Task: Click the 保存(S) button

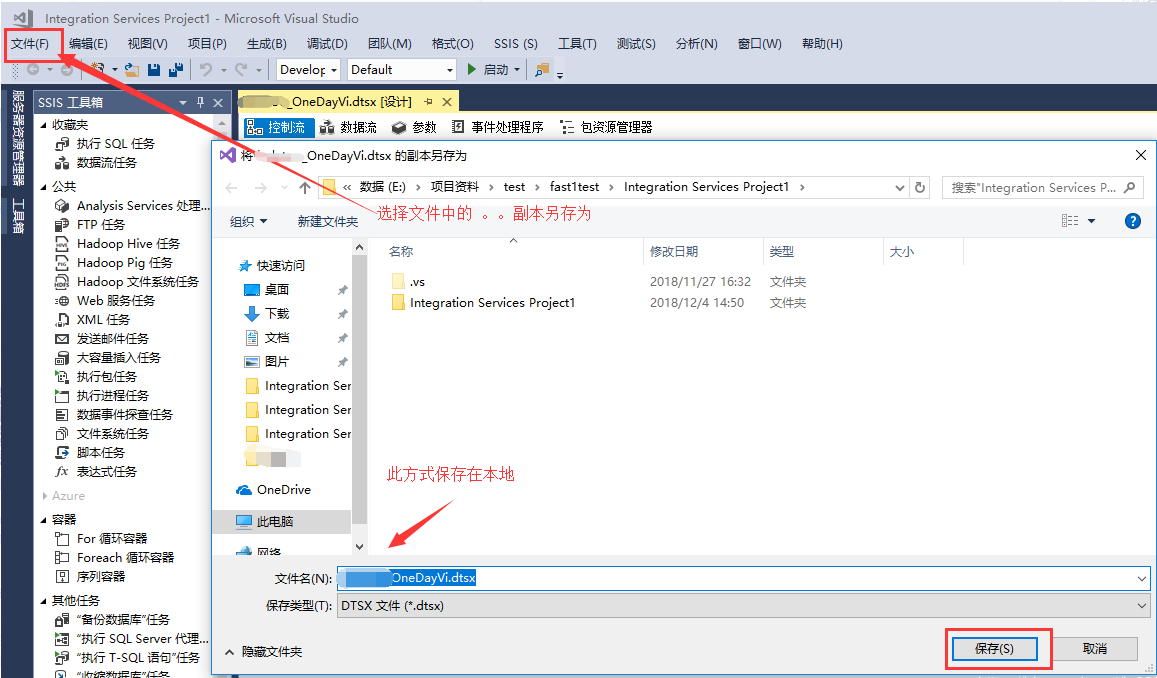Action: click(x=997, y=648)
